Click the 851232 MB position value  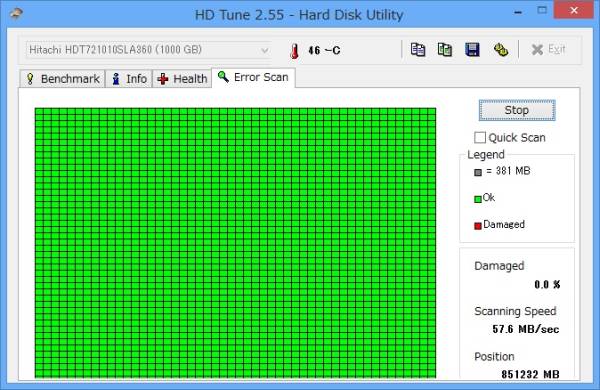[x=530, y=374]
